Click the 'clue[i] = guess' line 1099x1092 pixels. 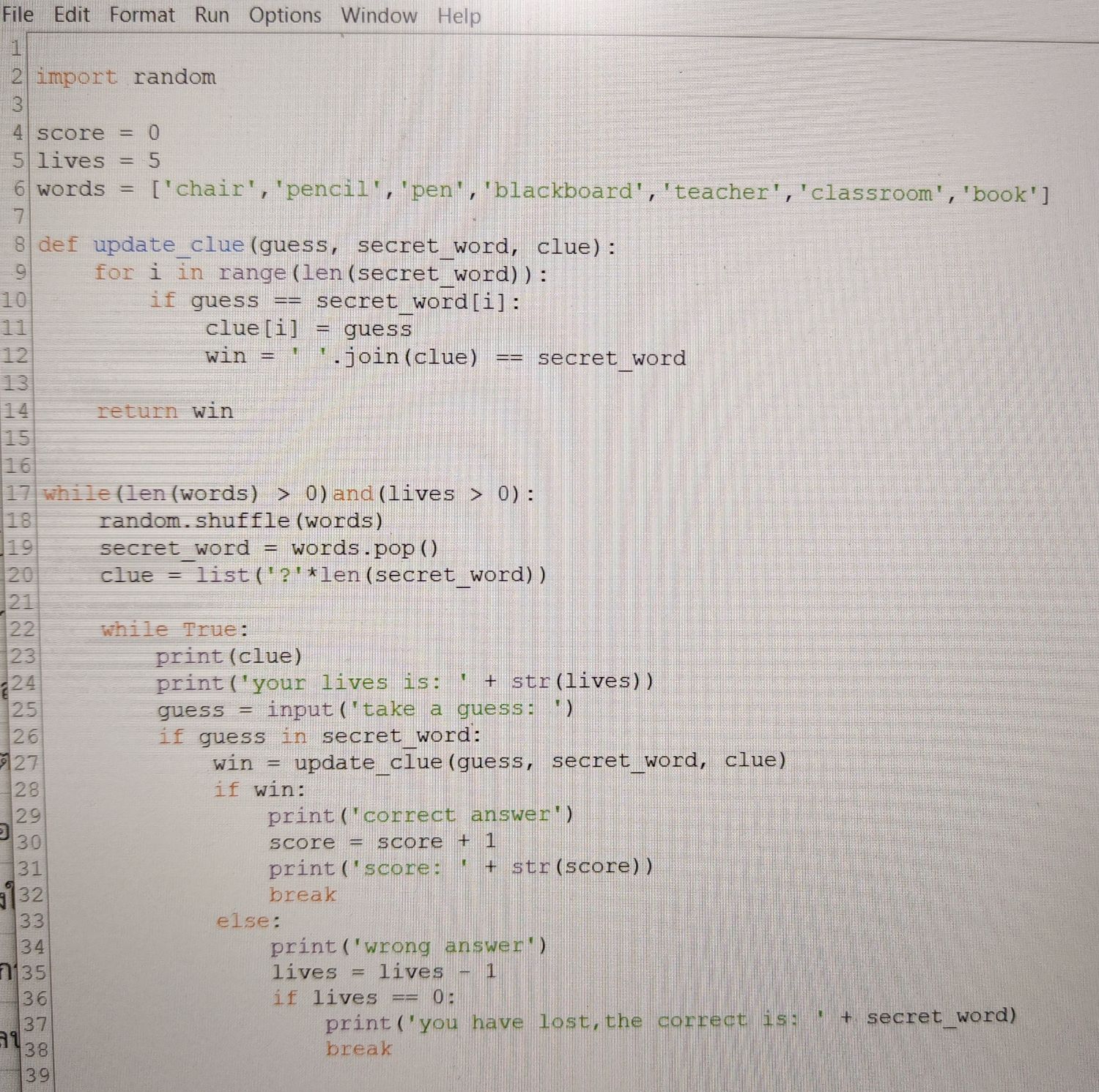pos(308,329)
